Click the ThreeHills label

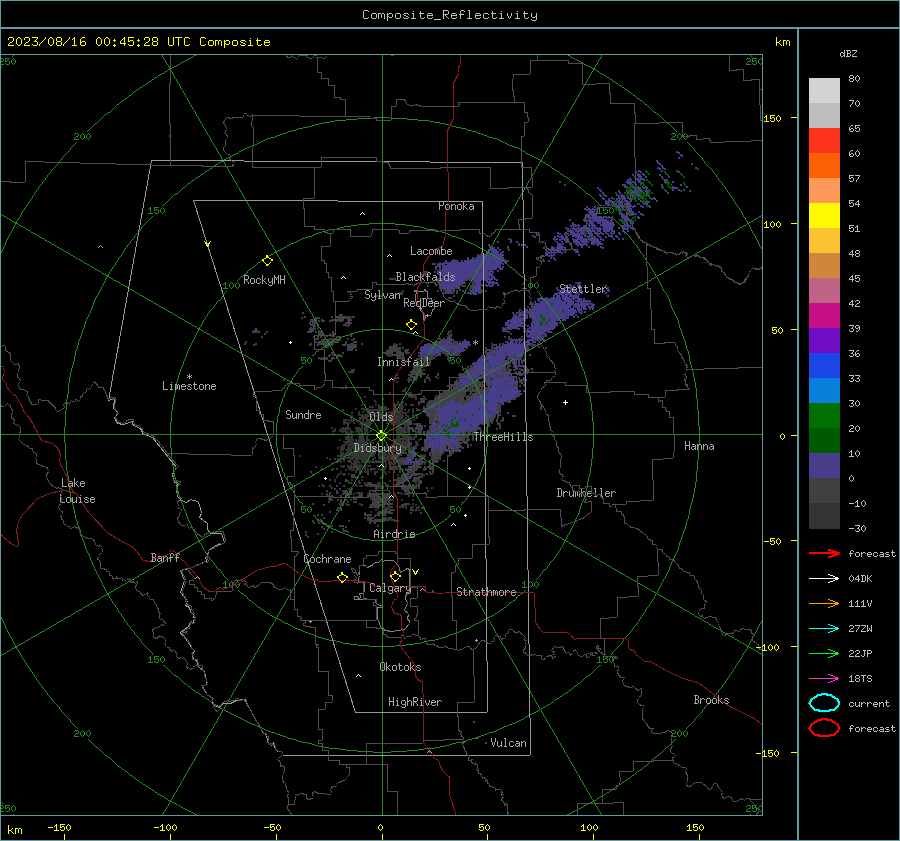coord(503,437)
